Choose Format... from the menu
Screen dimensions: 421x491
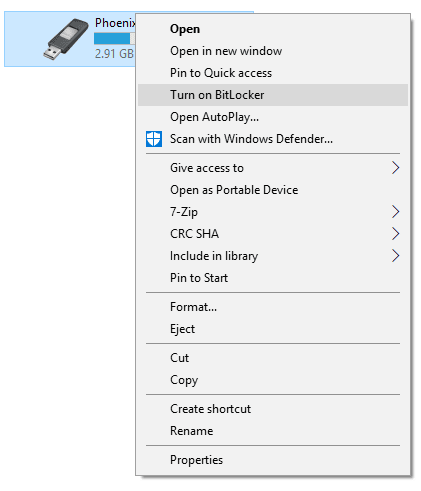tap(273, 307)
